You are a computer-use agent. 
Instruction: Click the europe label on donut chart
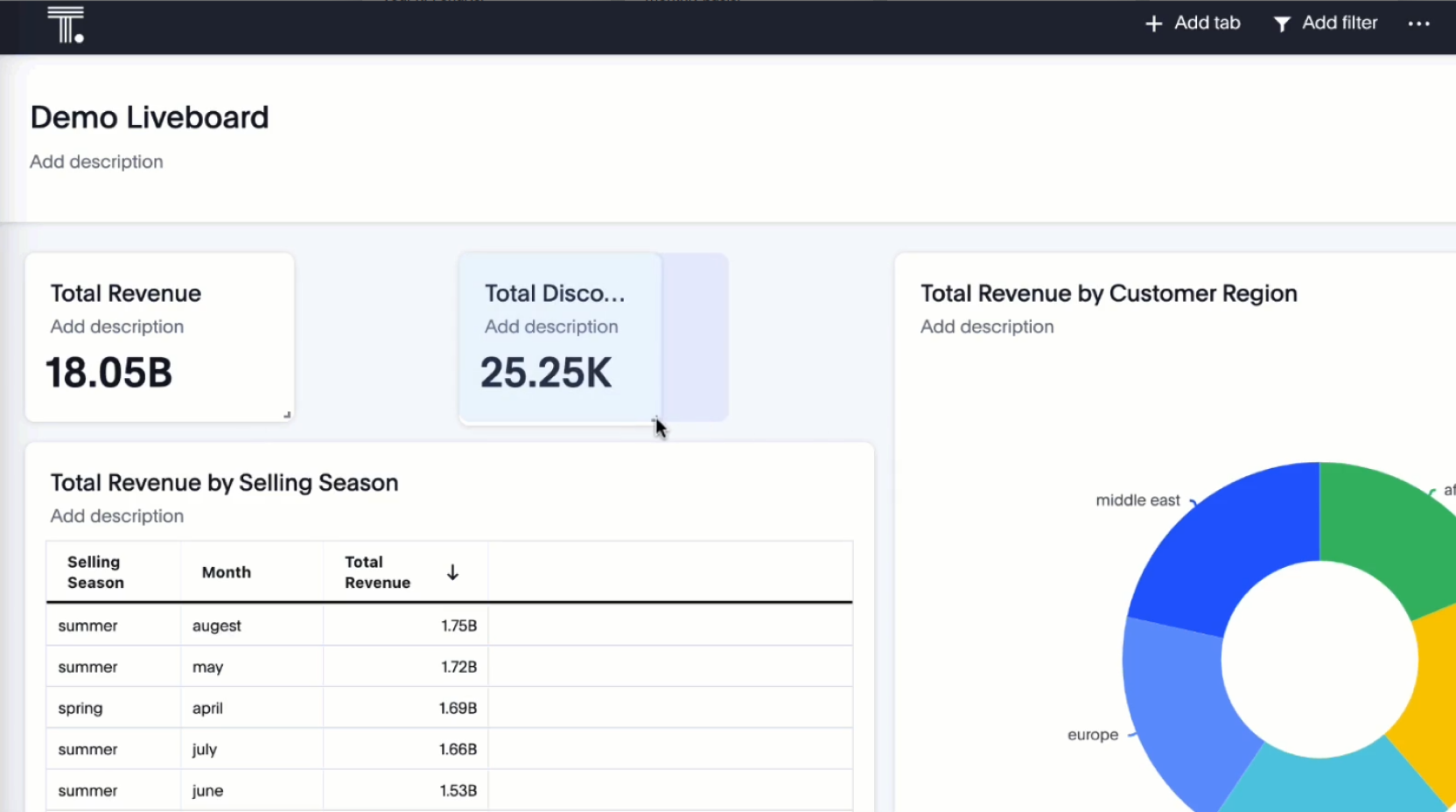pos(1092,734)
